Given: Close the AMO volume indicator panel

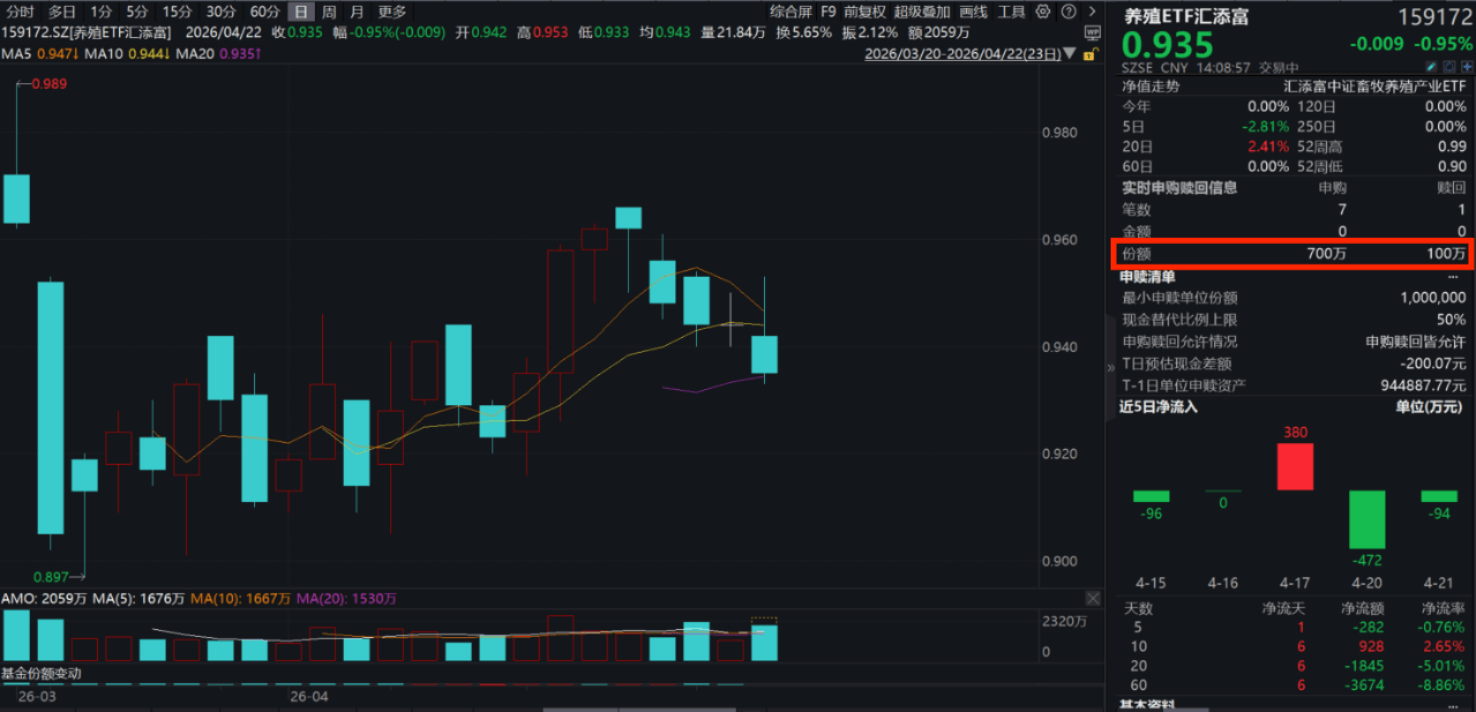Looking at the screenshot, I should click(x=1093, y=598).
